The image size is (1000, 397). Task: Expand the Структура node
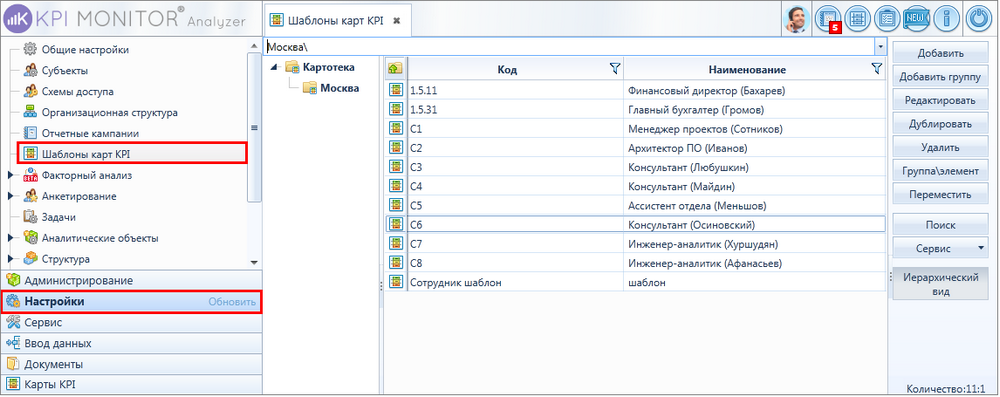10,259
